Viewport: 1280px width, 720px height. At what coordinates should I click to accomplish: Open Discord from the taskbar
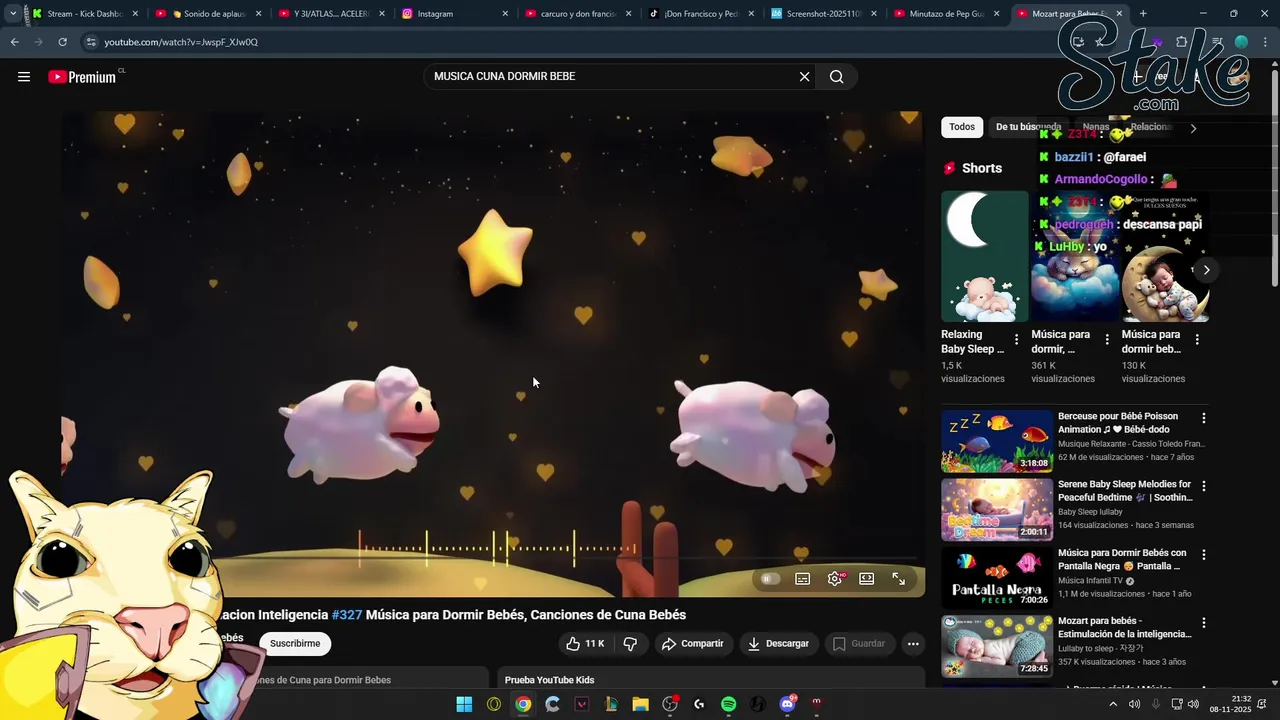click(787, 704)
